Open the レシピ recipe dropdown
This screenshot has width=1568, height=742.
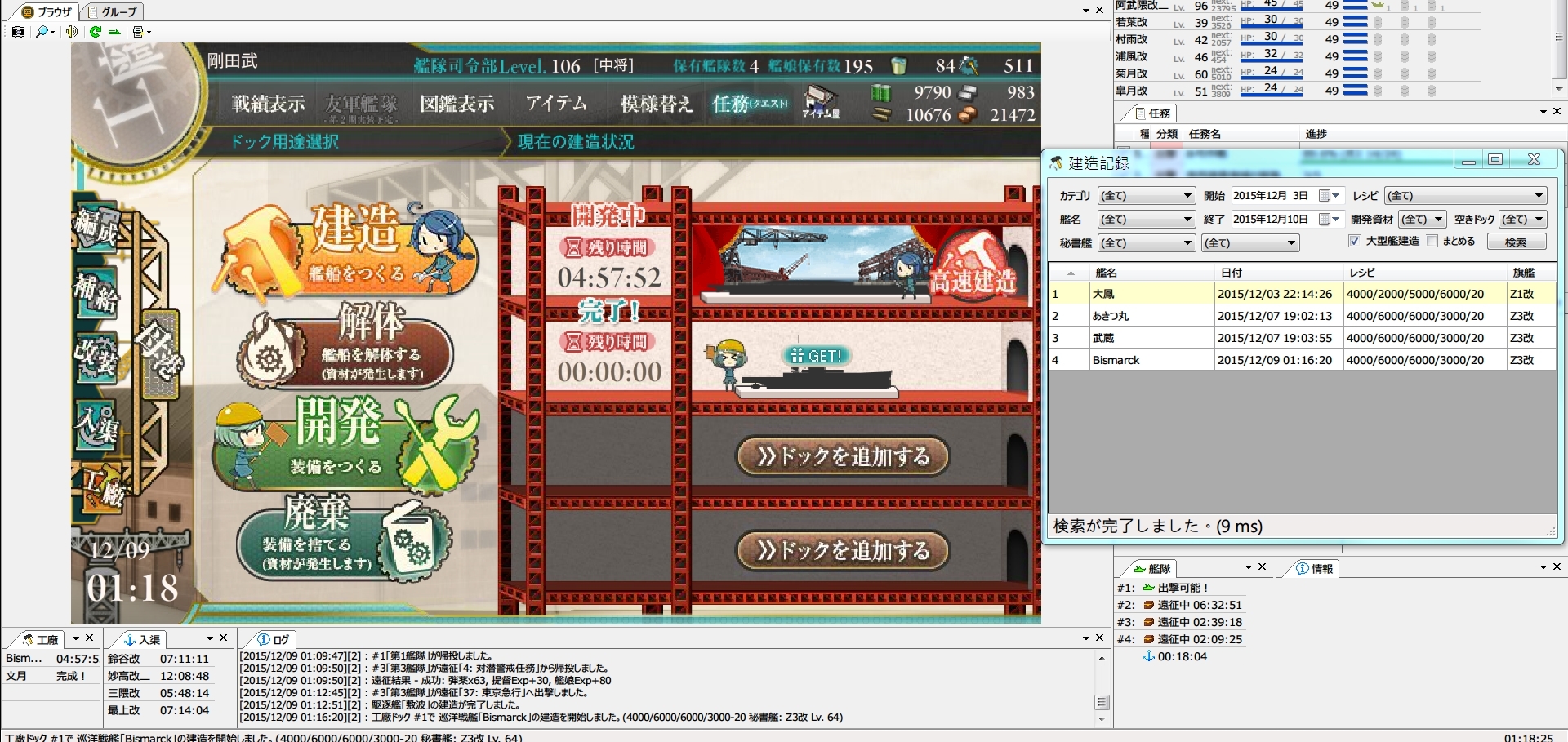tap(1466, 196)
